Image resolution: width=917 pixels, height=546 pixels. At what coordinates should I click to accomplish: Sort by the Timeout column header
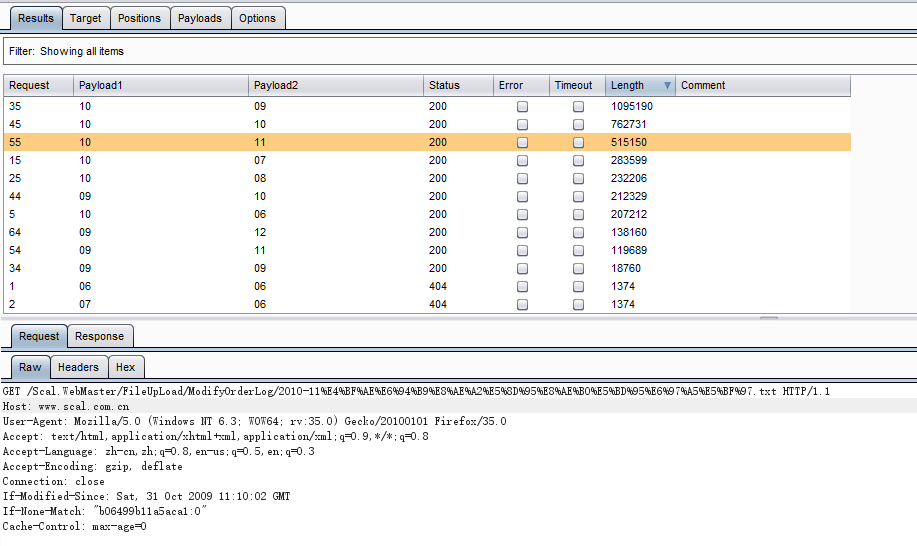pos(577,85)
